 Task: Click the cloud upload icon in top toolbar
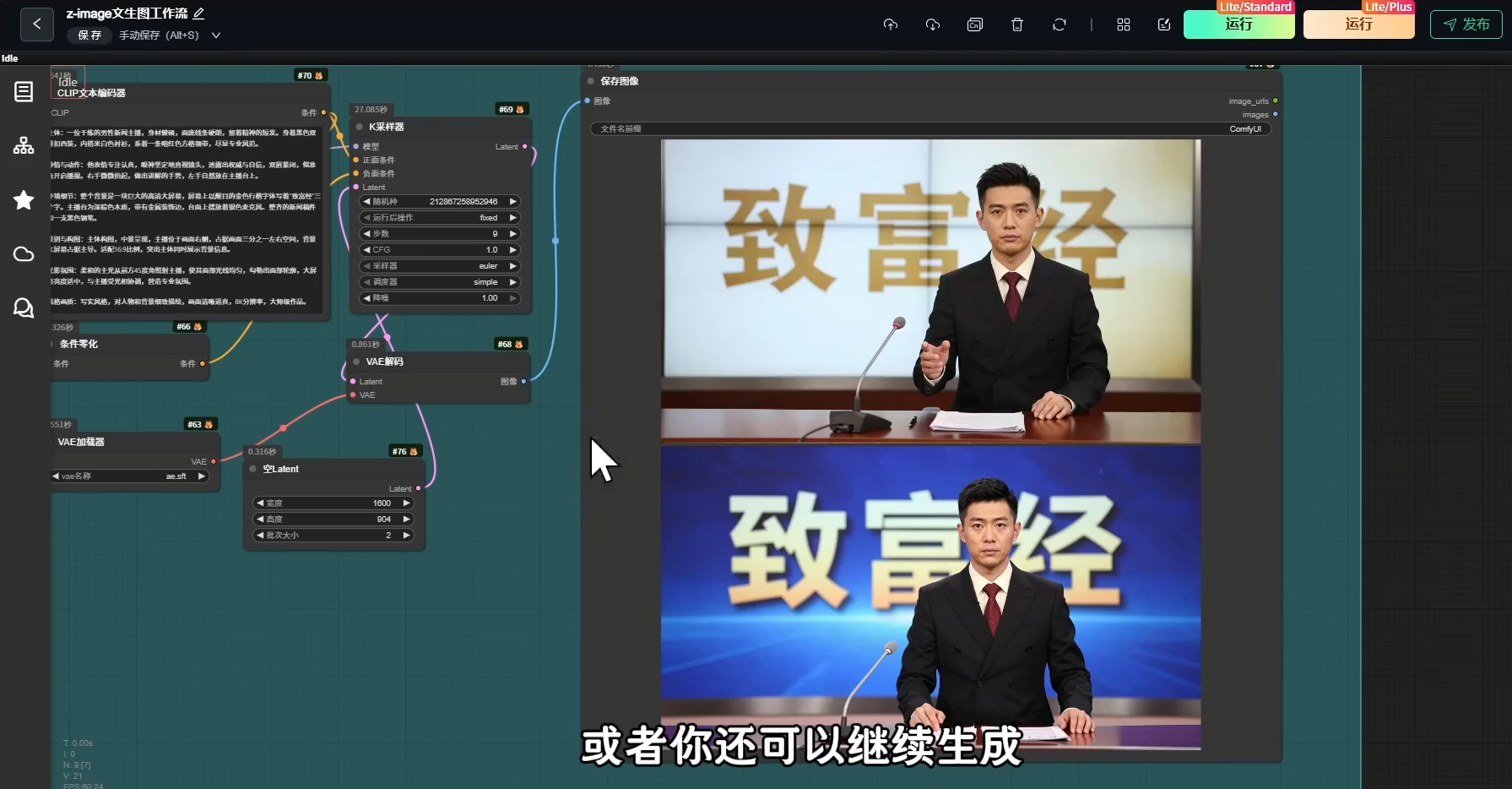pos(891,24)
